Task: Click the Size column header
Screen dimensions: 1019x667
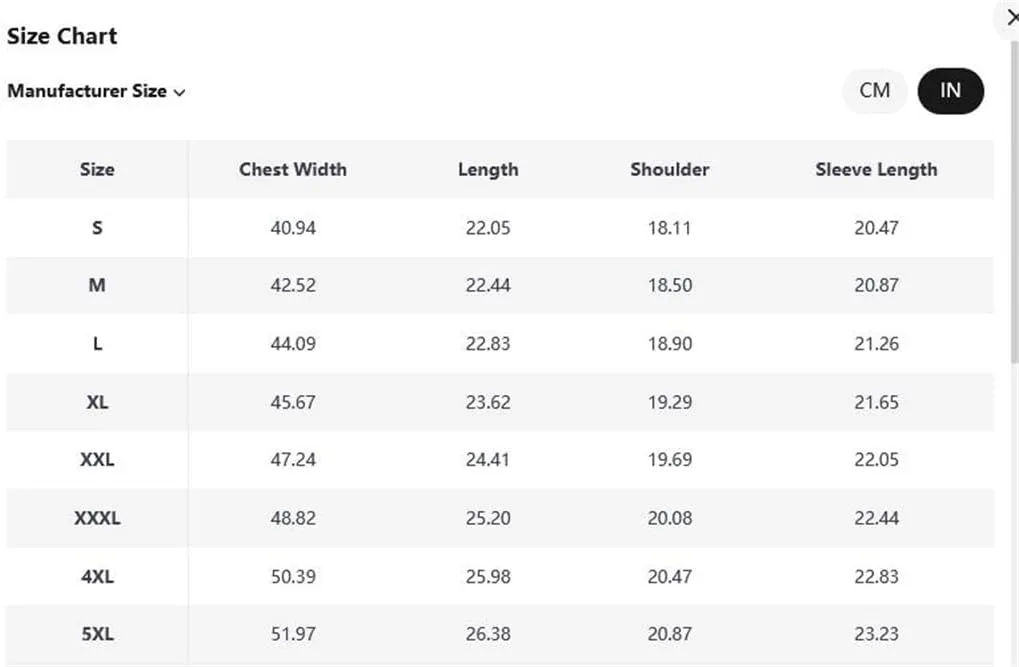Action: [x=97, y=170]
